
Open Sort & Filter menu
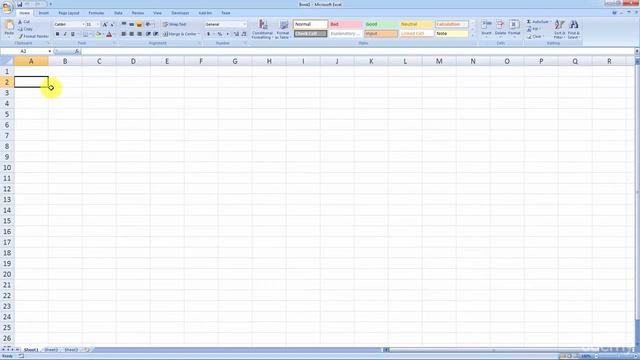point(559,29)
